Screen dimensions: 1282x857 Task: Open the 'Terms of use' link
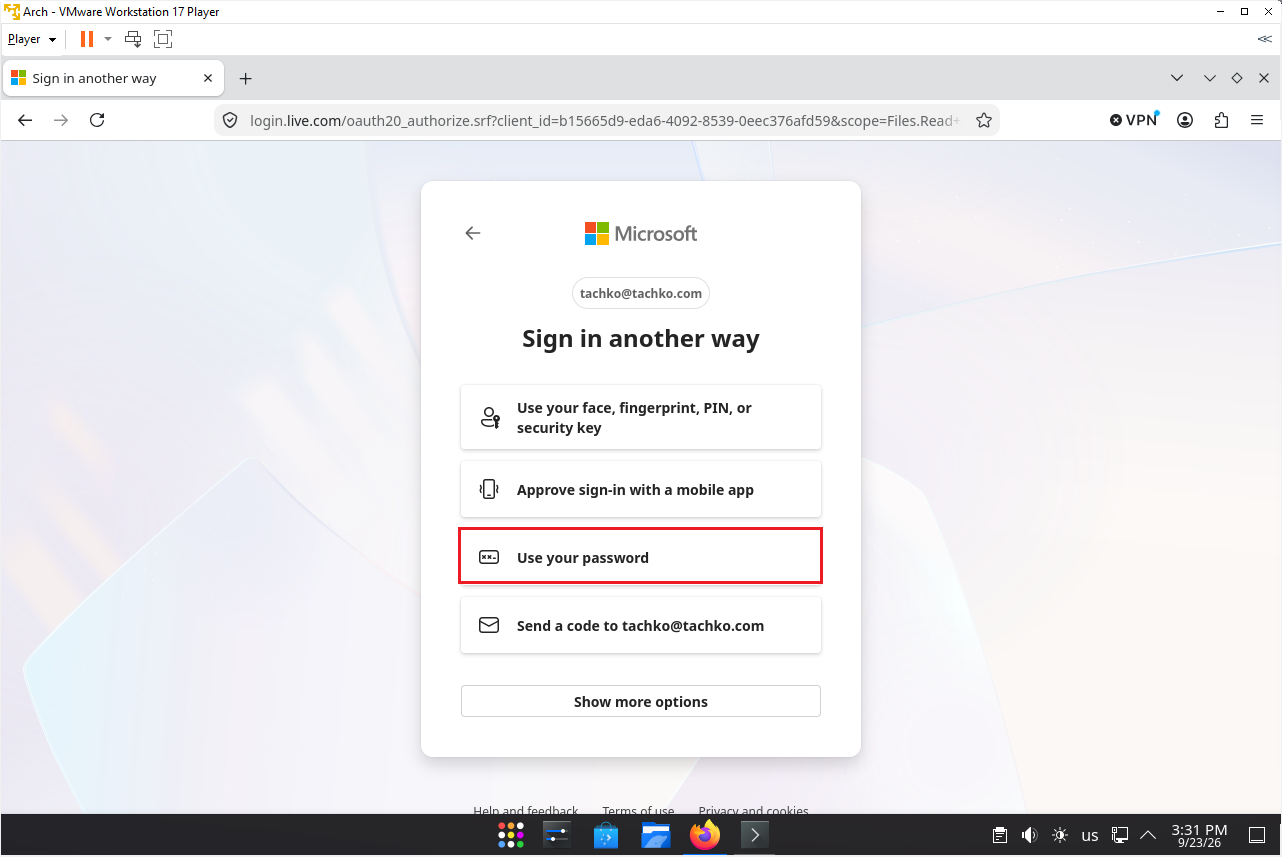(x=638, y=810)
